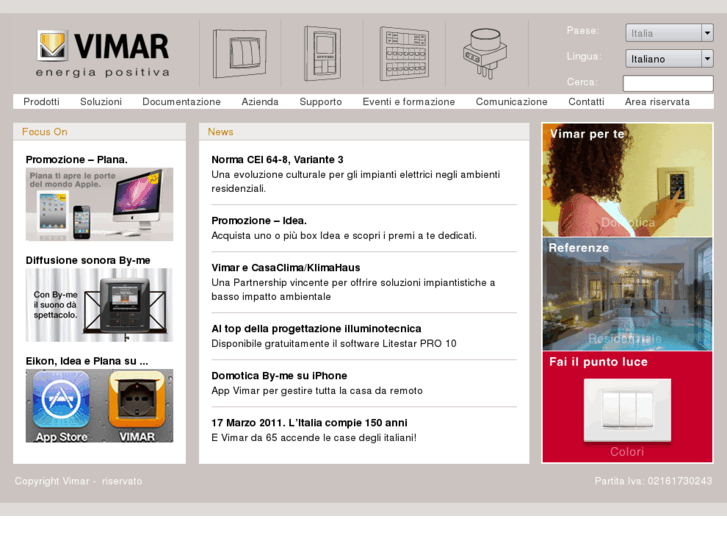This screenshot has width=727, height=545.
Task: Click the plug adapter product icon
Action: pyautogui.click(x=485, y=54)
